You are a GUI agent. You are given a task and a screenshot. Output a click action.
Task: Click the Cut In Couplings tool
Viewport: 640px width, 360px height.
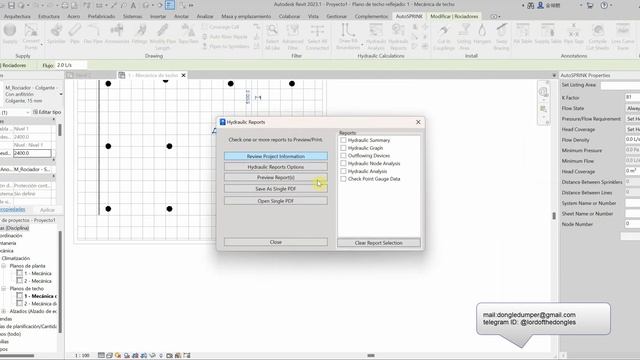tap(444, 37)
